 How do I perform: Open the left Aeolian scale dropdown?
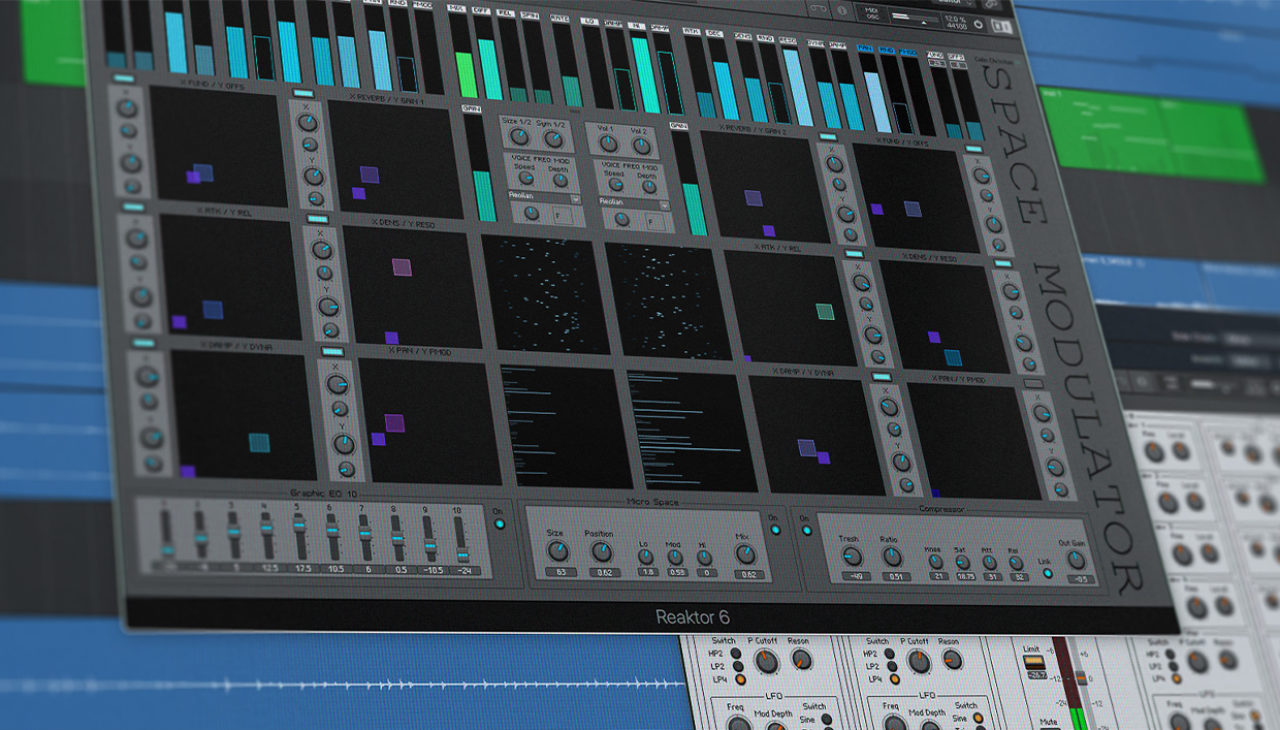pyautogui.click(x=575, y=199)
